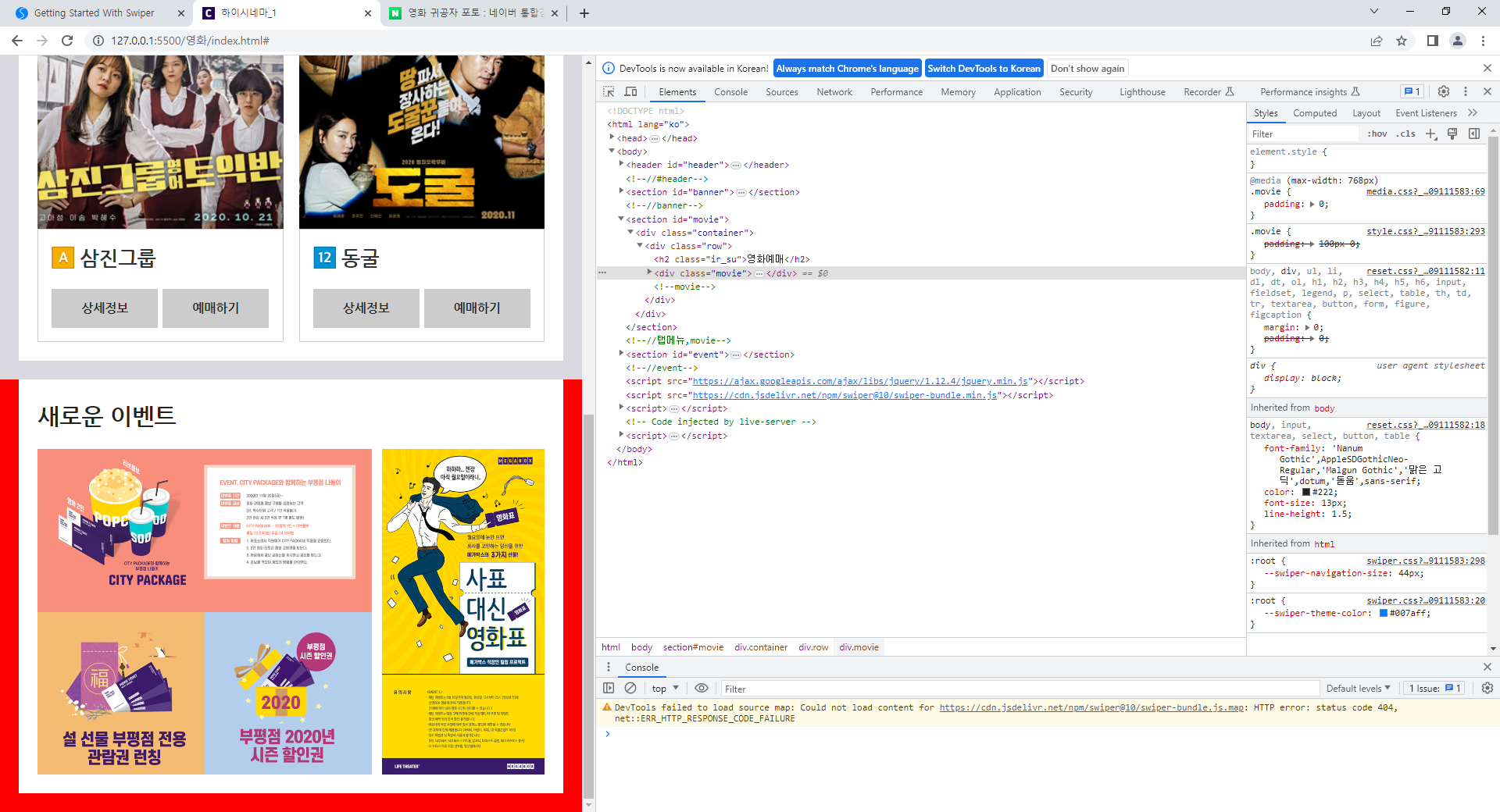Show more Styles pane tabs chevron

point(1473,113)
